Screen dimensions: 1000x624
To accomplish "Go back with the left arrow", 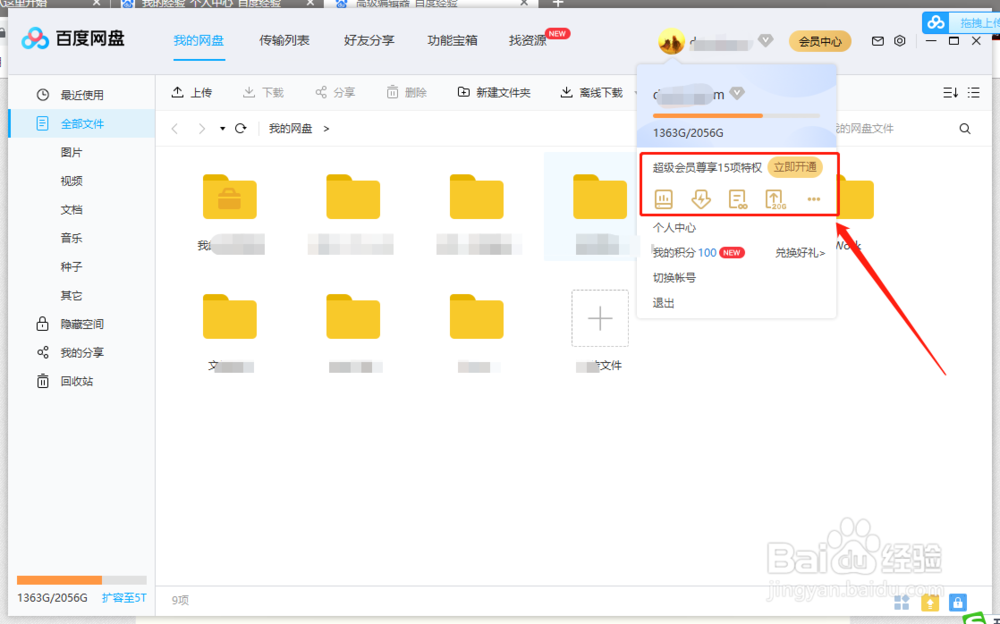I will pyautogui.click(x=175, y=129).
